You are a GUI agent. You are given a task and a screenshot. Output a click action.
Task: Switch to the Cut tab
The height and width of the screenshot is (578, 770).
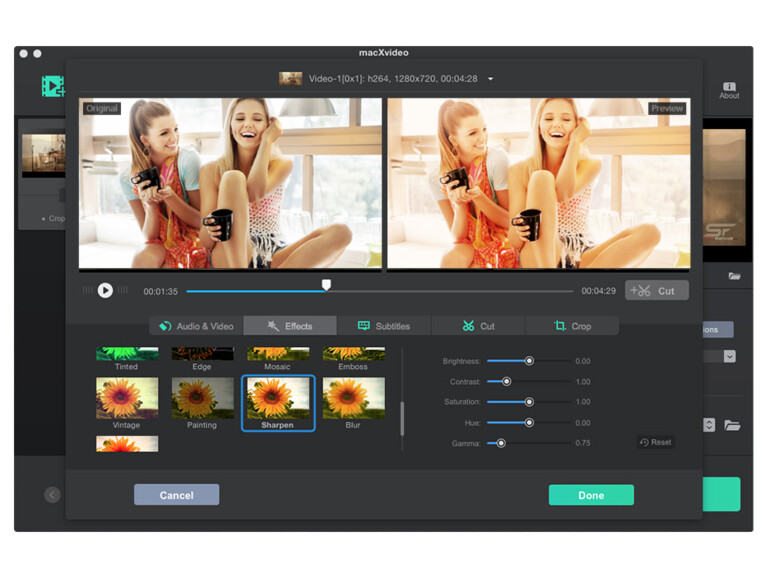point(478,326)
